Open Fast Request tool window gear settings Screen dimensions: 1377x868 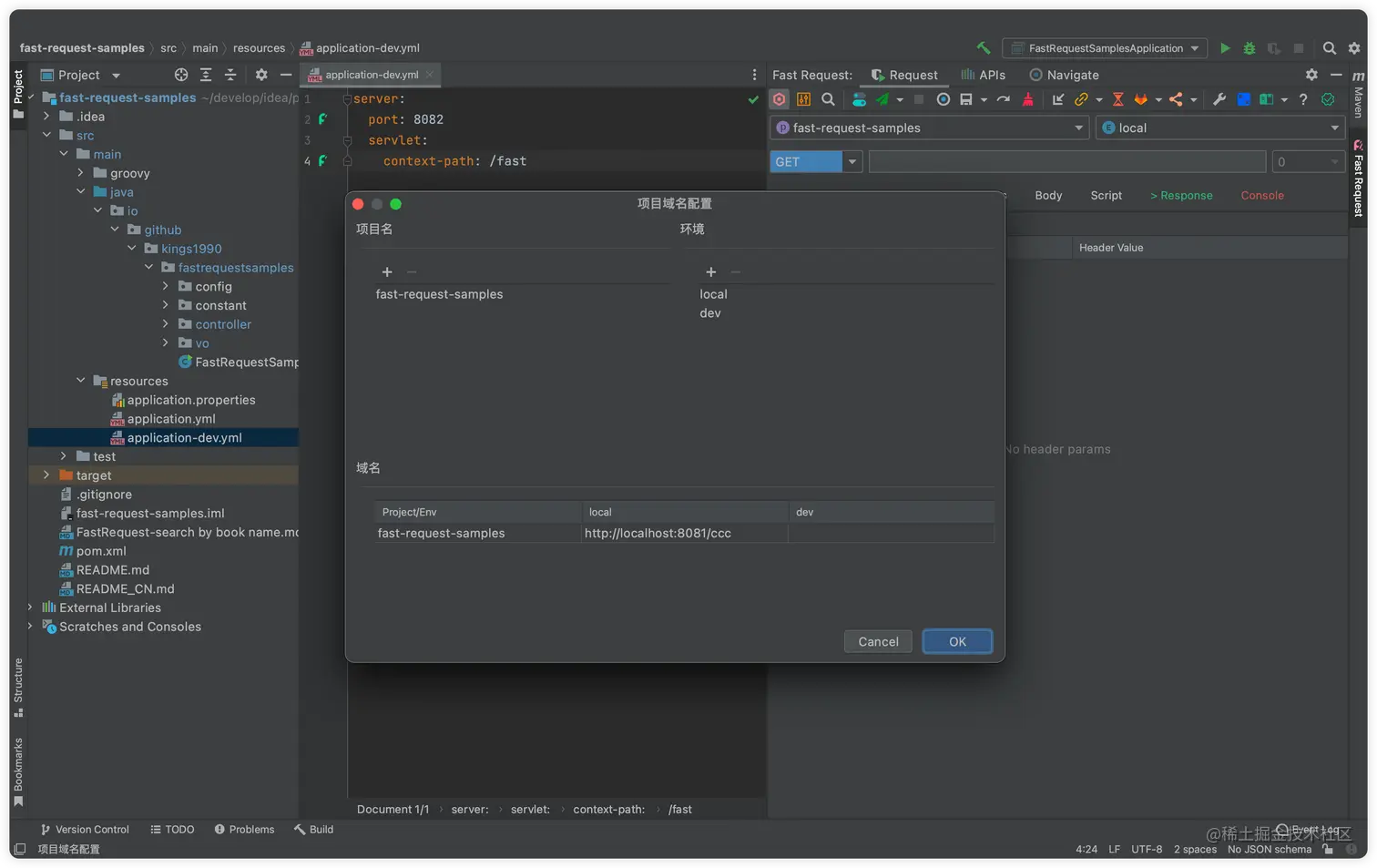[1311, 75]
